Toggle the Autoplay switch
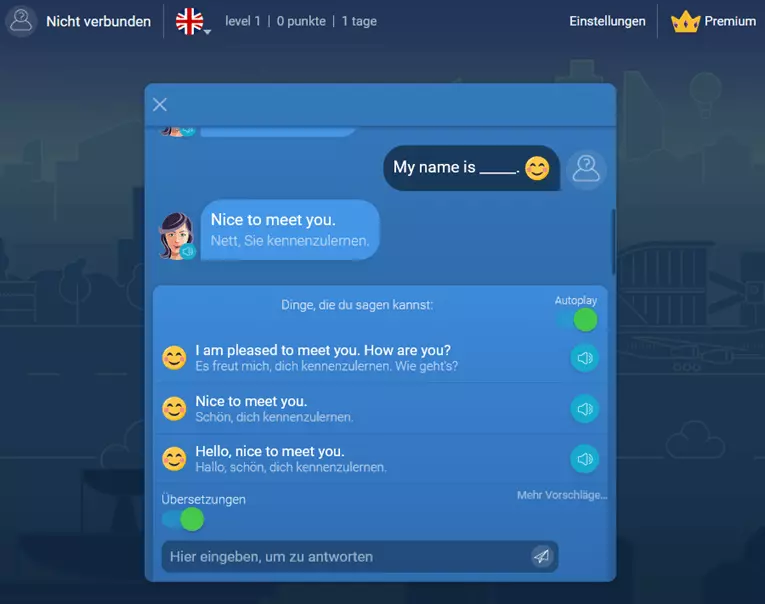 [x=579, y=320]
